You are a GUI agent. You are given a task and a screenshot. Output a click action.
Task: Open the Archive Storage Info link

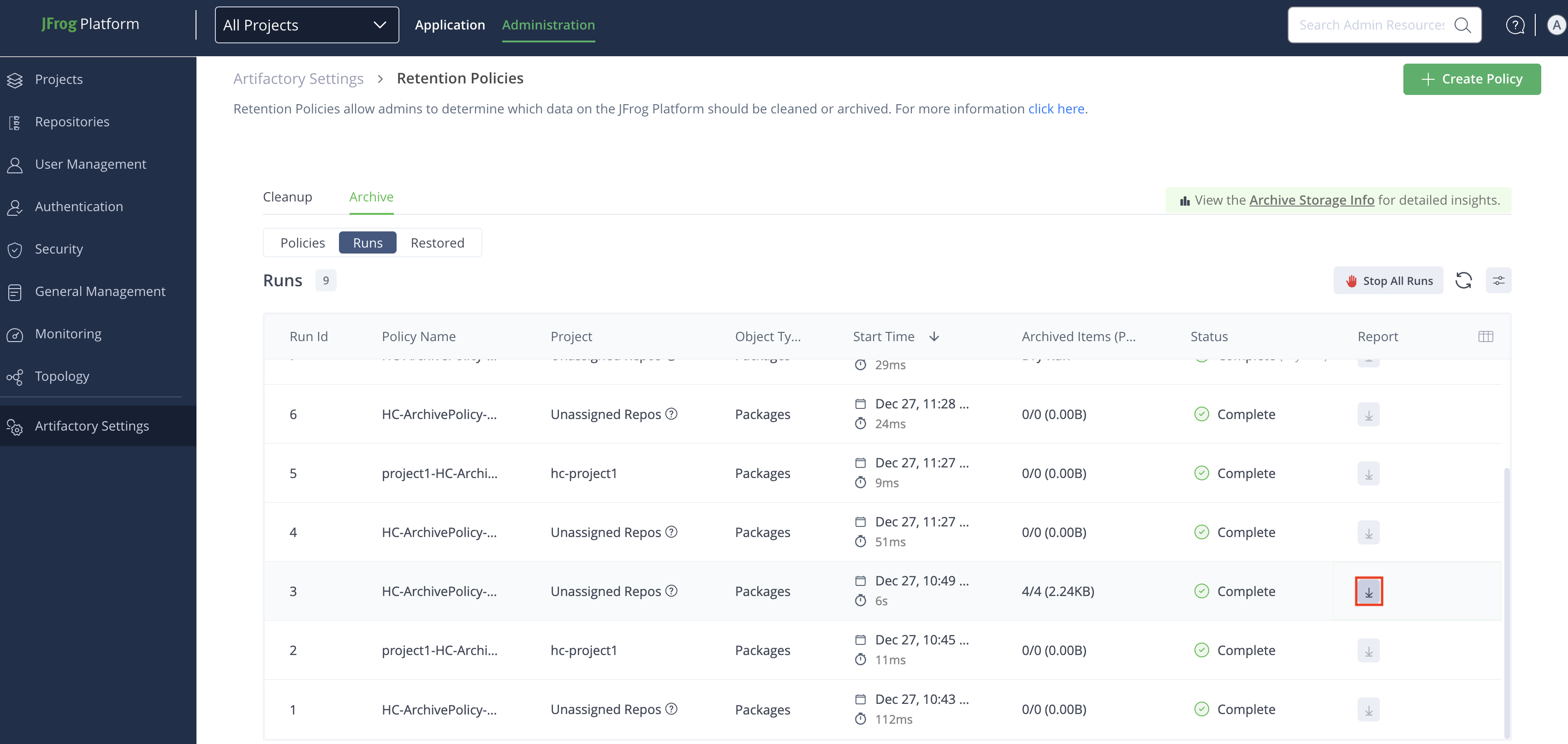point(1311,200)
